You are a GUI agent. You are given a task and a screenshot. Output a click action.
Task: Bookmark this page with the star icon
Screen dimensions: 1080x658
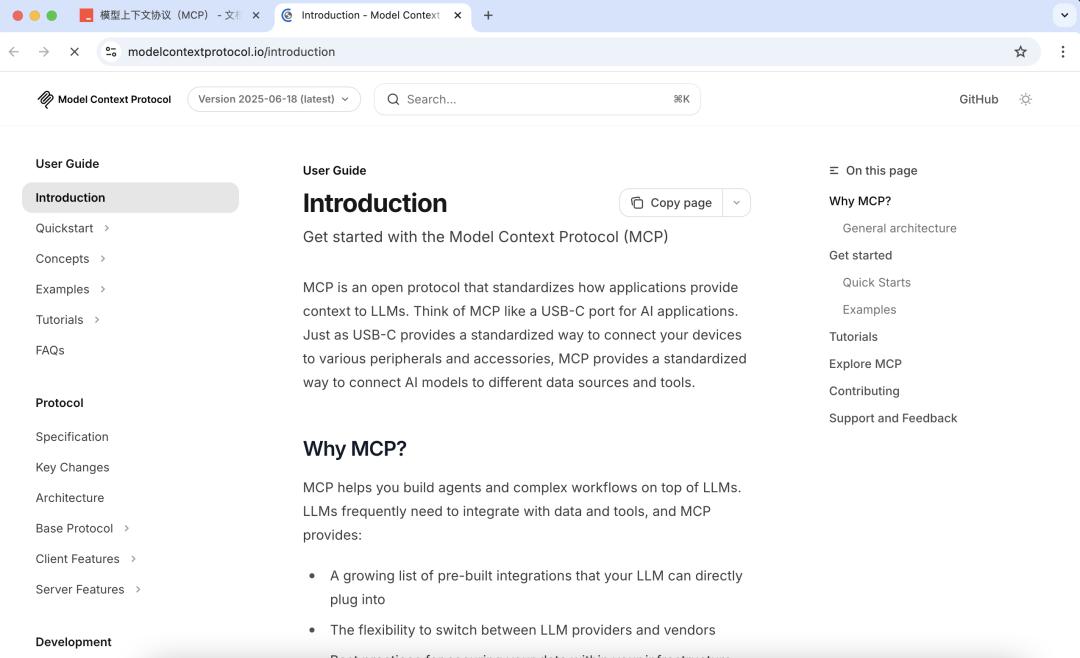click(1020, 52)
